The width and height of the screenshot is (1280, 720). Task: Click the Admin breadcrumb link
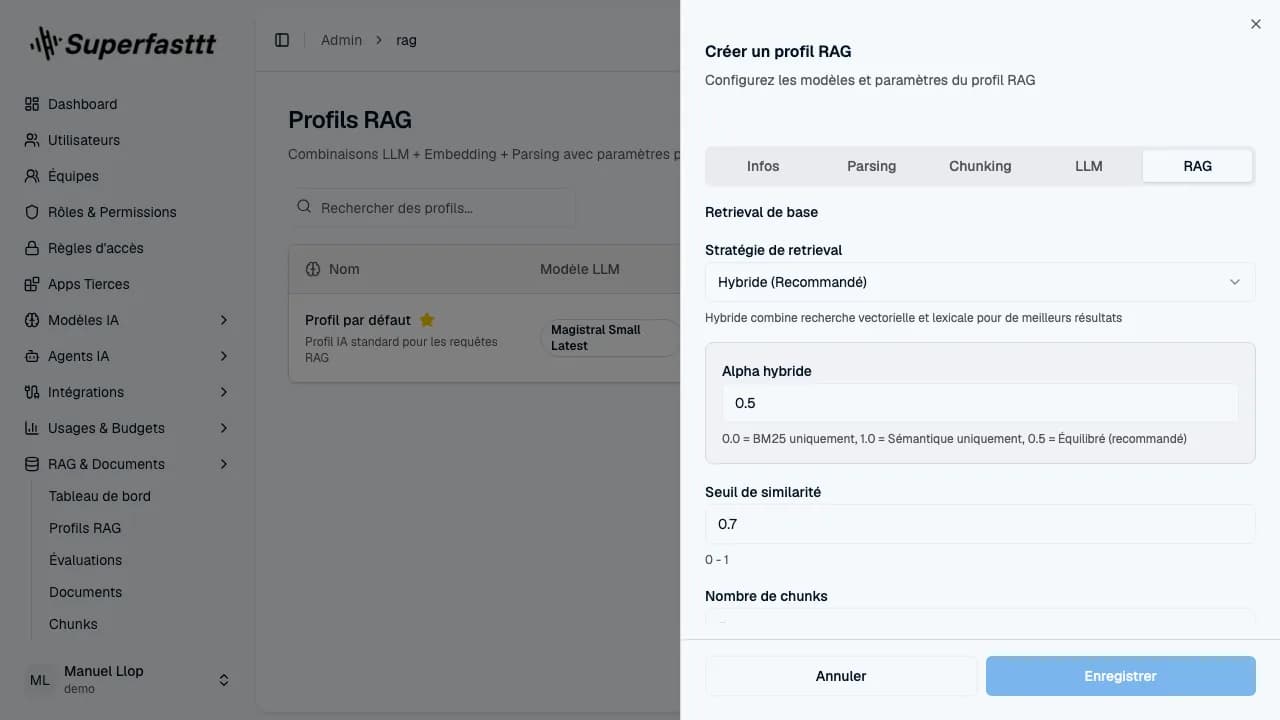(x=341, y=40)
